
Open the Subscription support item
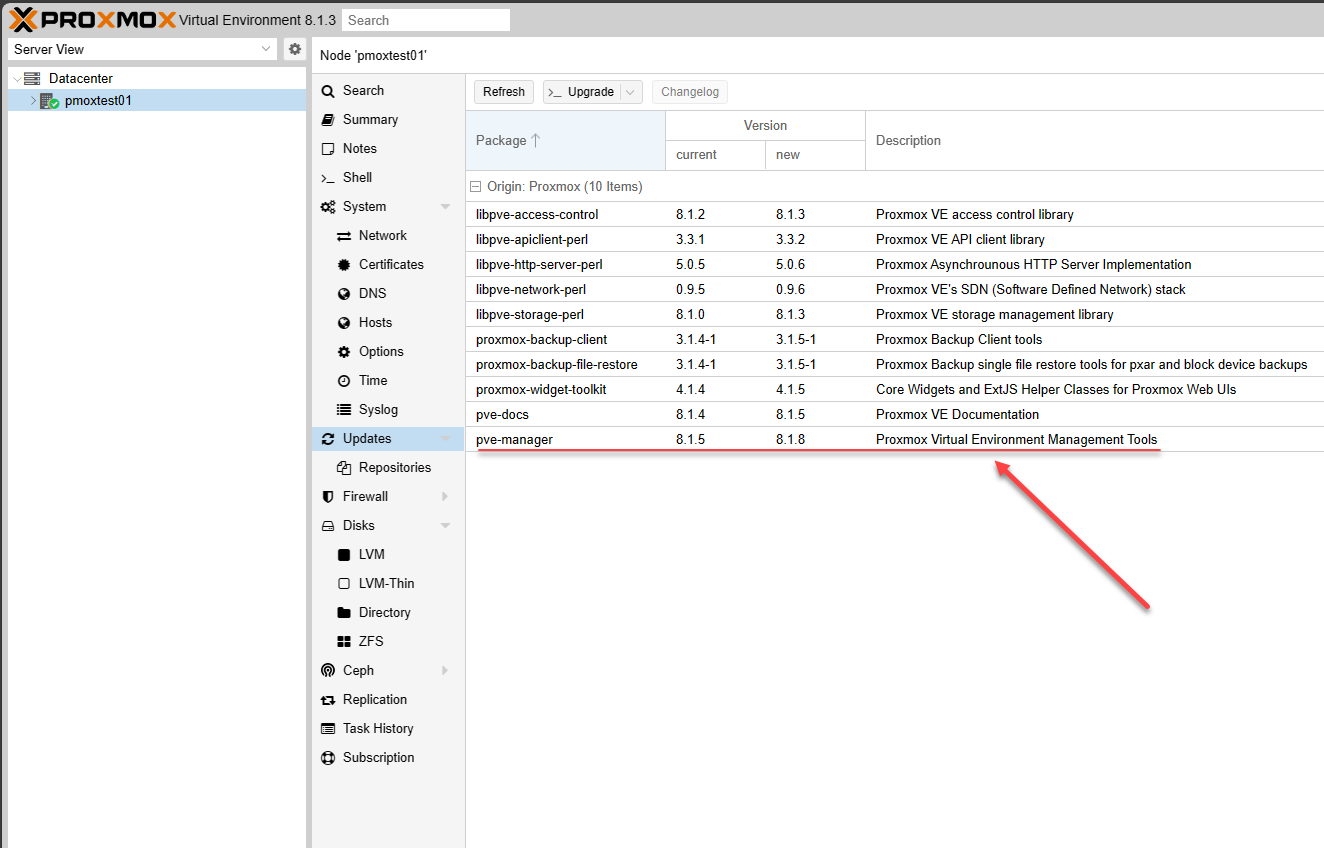pyautogui.click(x=377, y=757)
